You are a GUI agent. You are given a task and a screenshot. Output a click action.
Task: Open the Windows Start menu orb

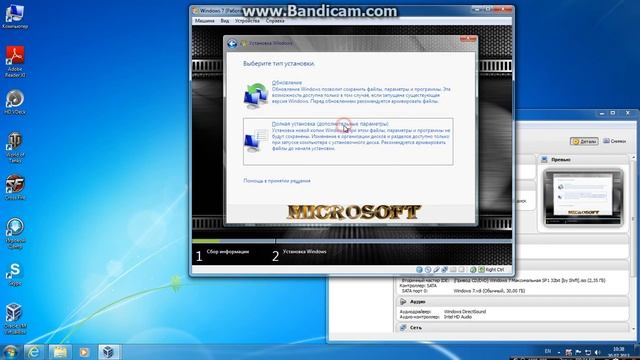point(11,352)
